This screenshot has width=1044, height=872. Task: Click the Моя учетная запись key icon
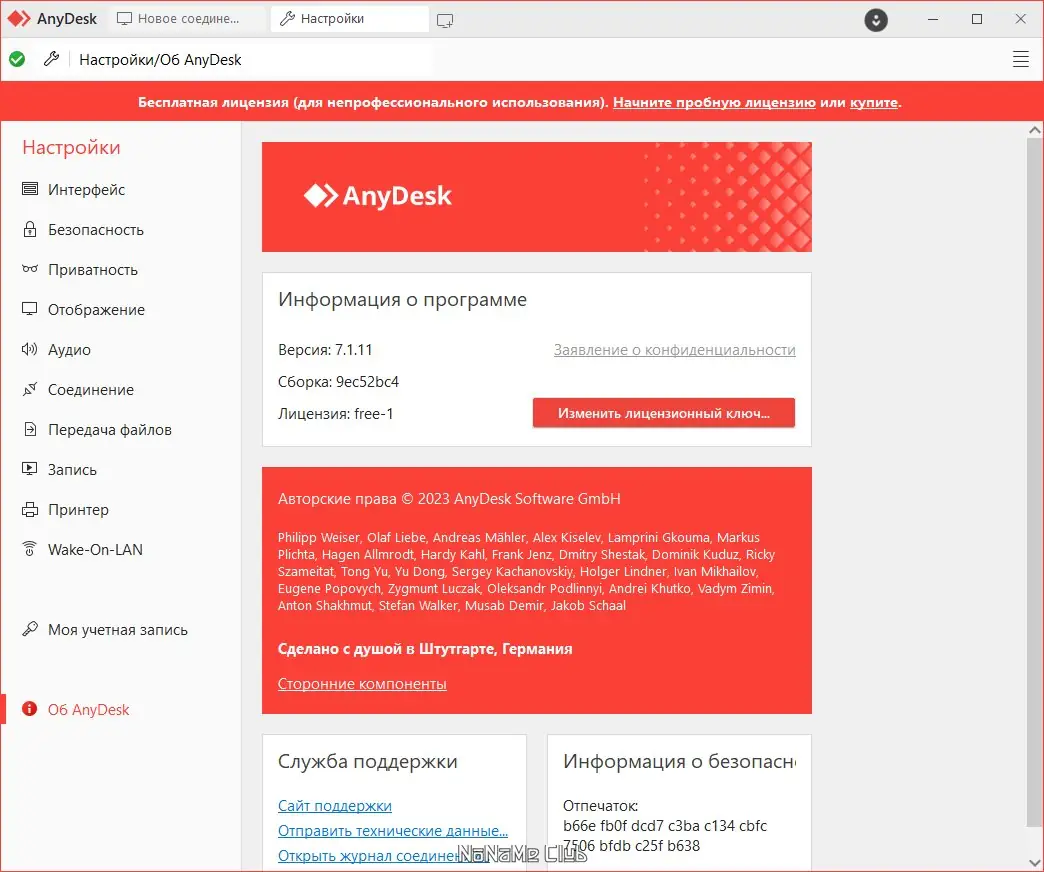point(30,628)
